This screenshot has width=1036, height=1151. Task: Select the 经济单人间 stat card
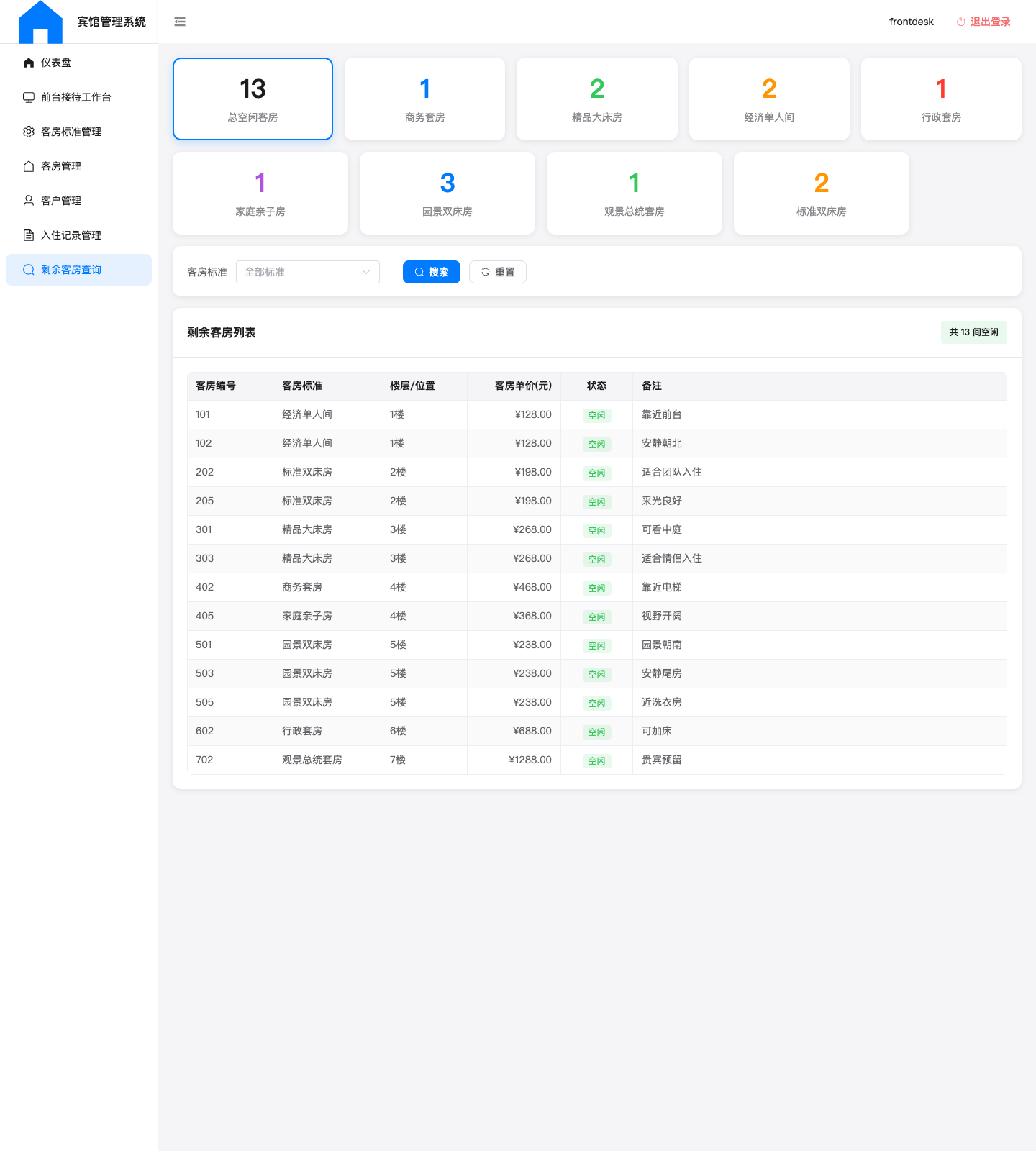click(x=769, y=99)
